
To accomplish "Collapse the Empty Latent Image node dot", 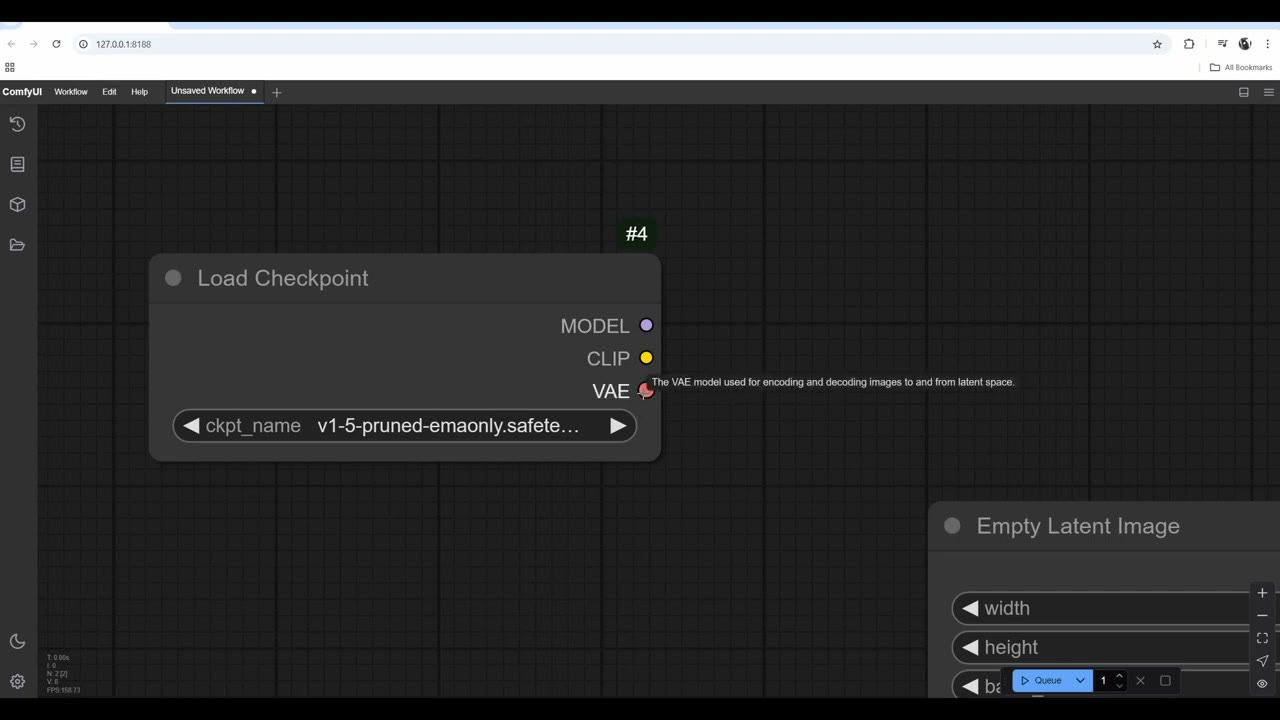I will point(952,526).
